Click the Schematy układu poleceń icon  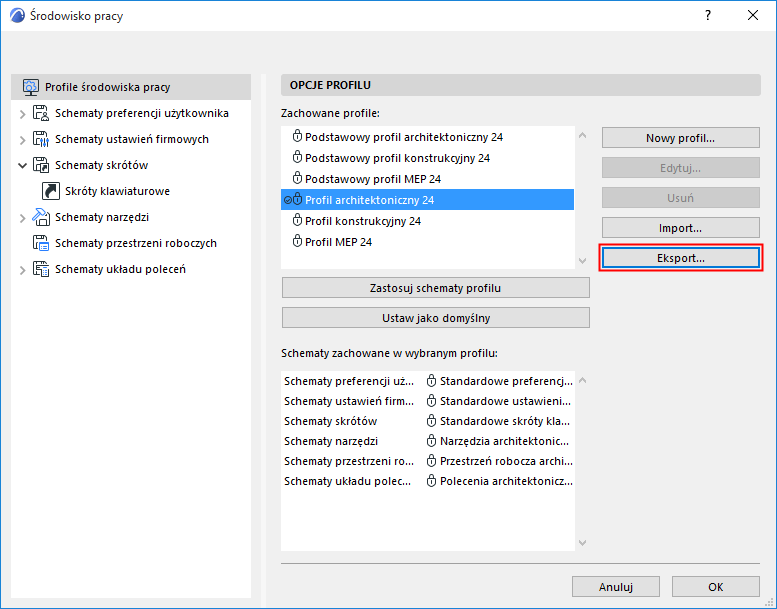tap(41, 269)
